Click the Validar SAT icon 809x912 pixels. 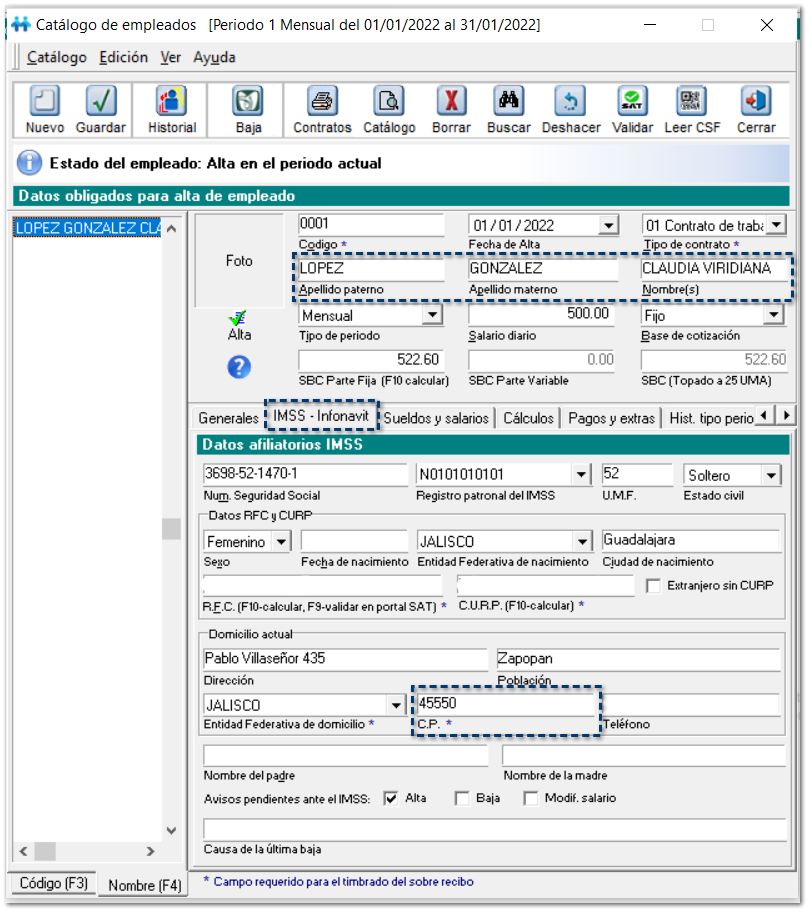pyautogui.click(x=632, y=101)
